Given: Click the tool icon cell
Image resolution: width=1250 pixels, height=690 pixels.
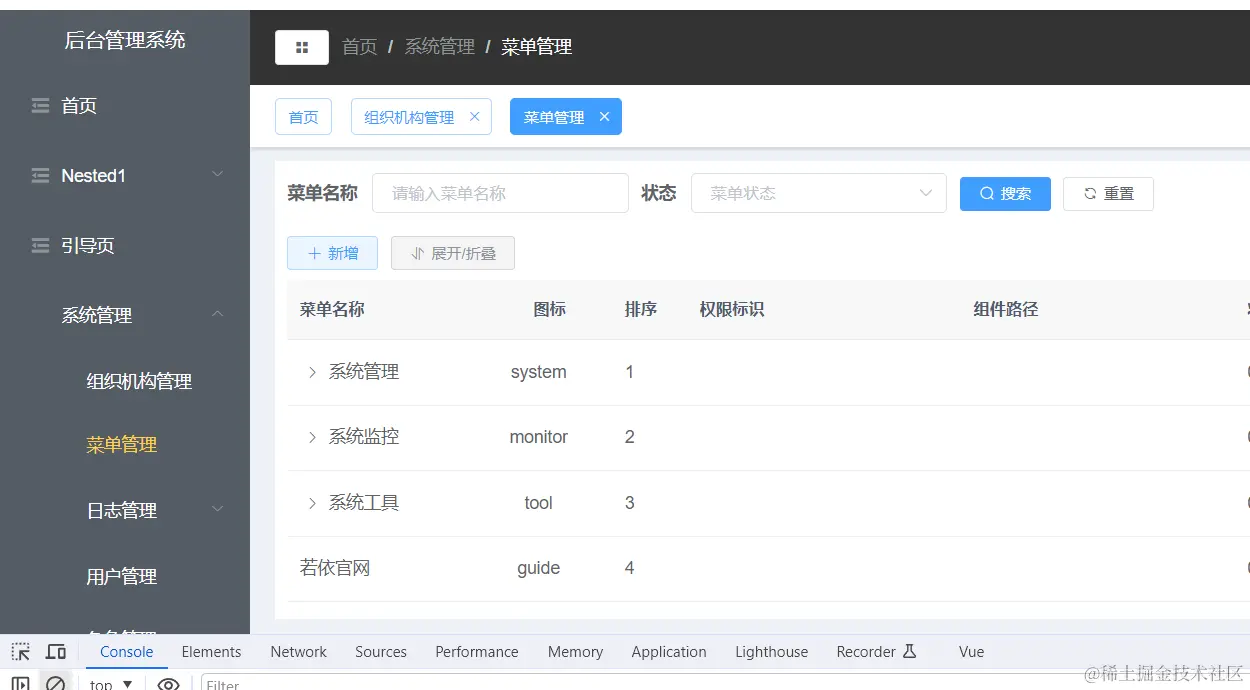Looking at the screenshot, I should tap(538, 503).
